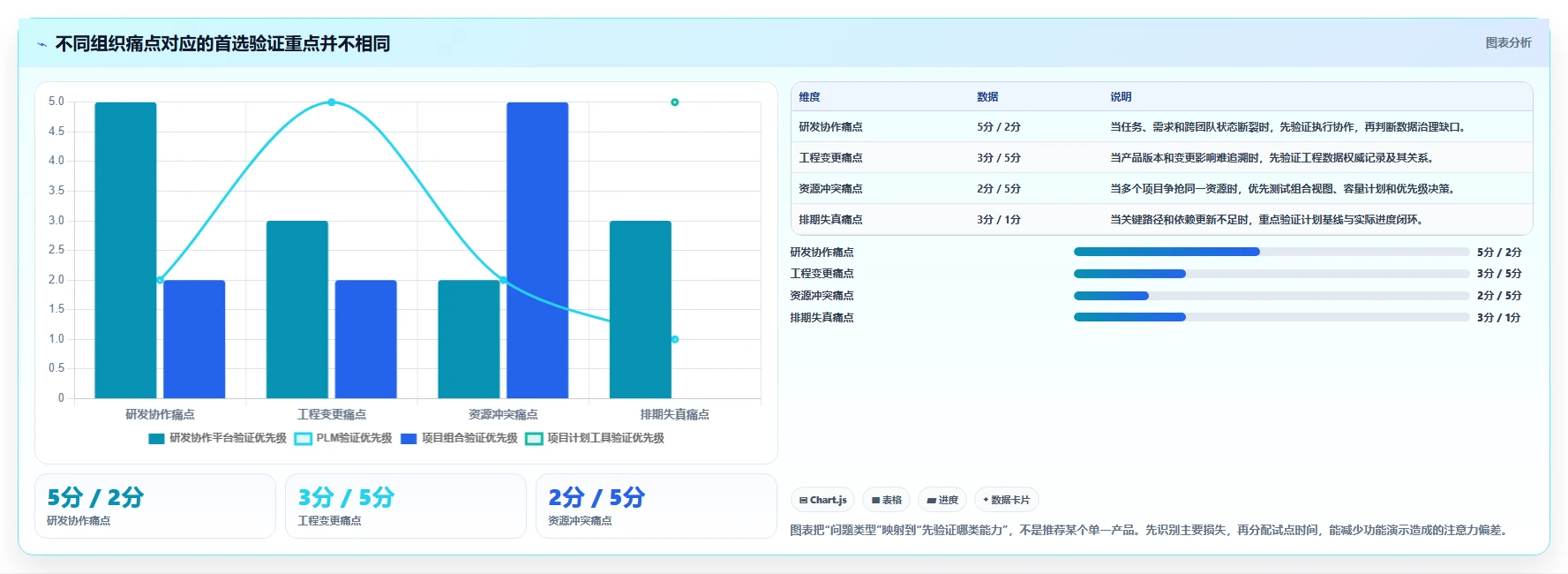This screenshot has width=1568, height=574.
Task: Toggle 项目组合验证优先级 legend series
Action: point(459,438)
